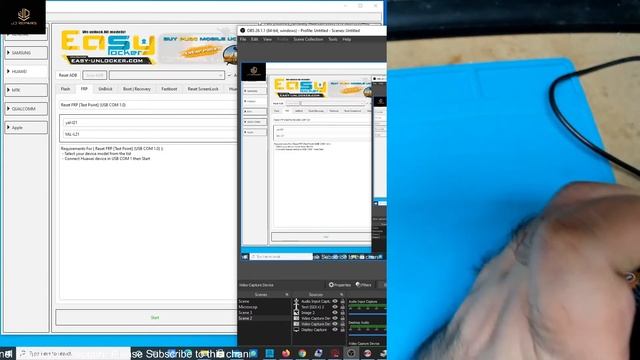The image size is (640, 360).
Task: Switch to the Flash tab
Action: tap(65, 89)
